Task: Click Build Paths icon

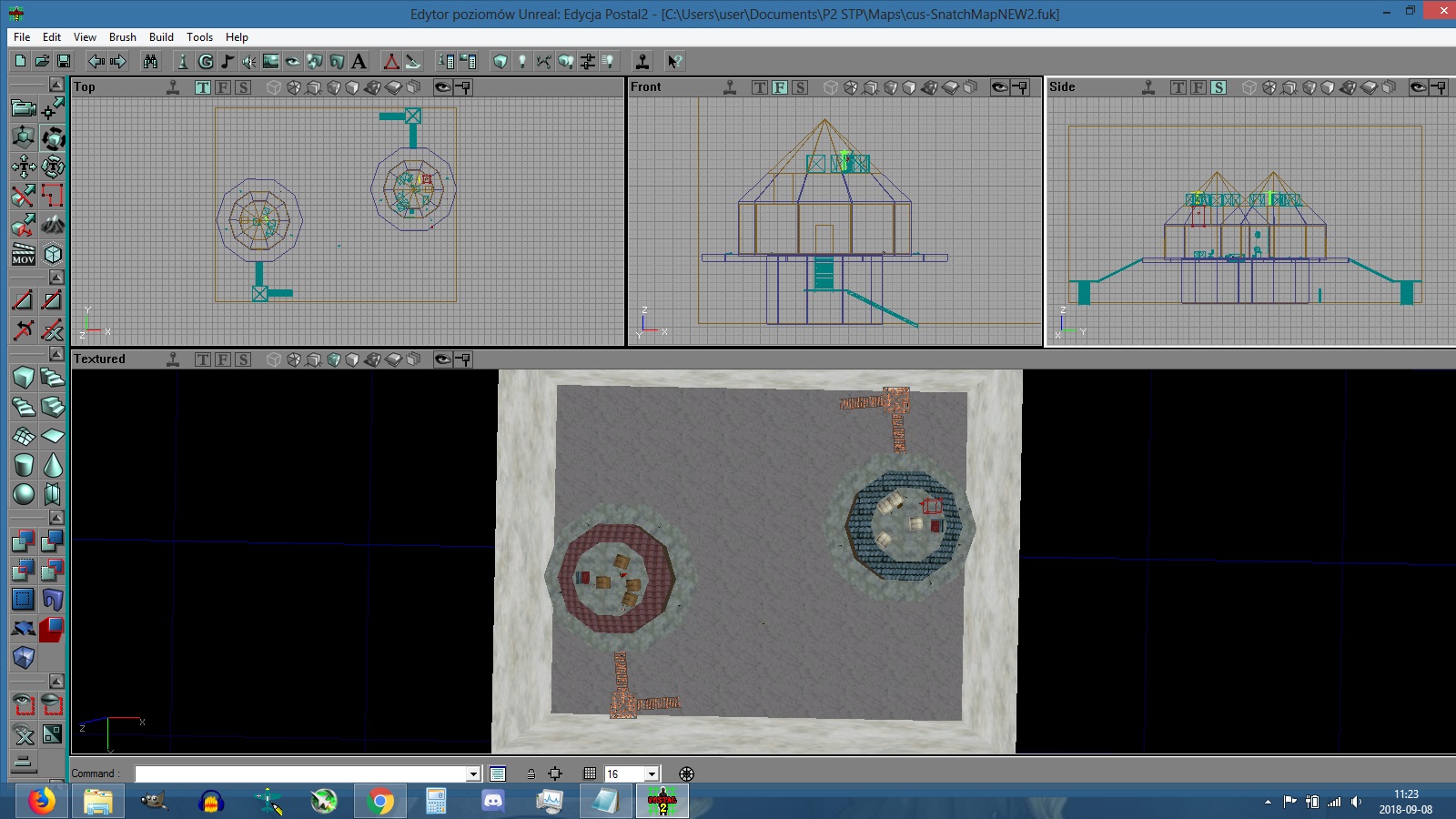Action: [544, 61]
